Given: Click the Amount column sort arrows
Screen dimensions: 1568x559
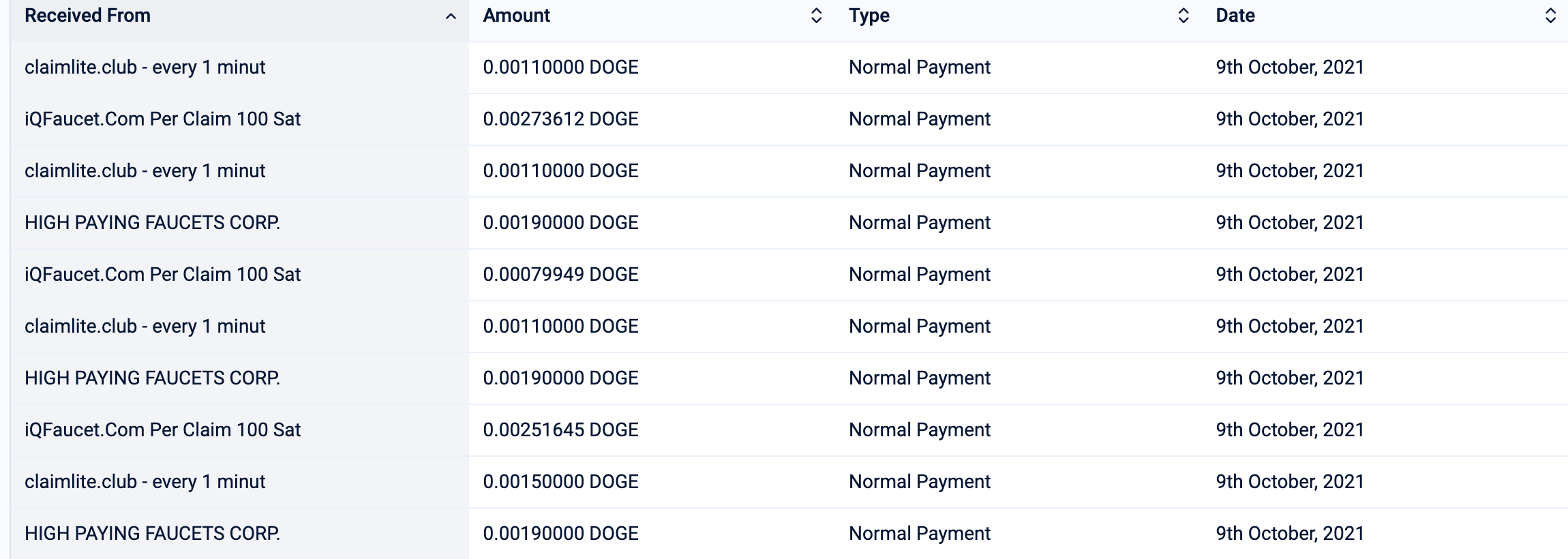Looking at the screenshot, I should (x=816, y=16).
